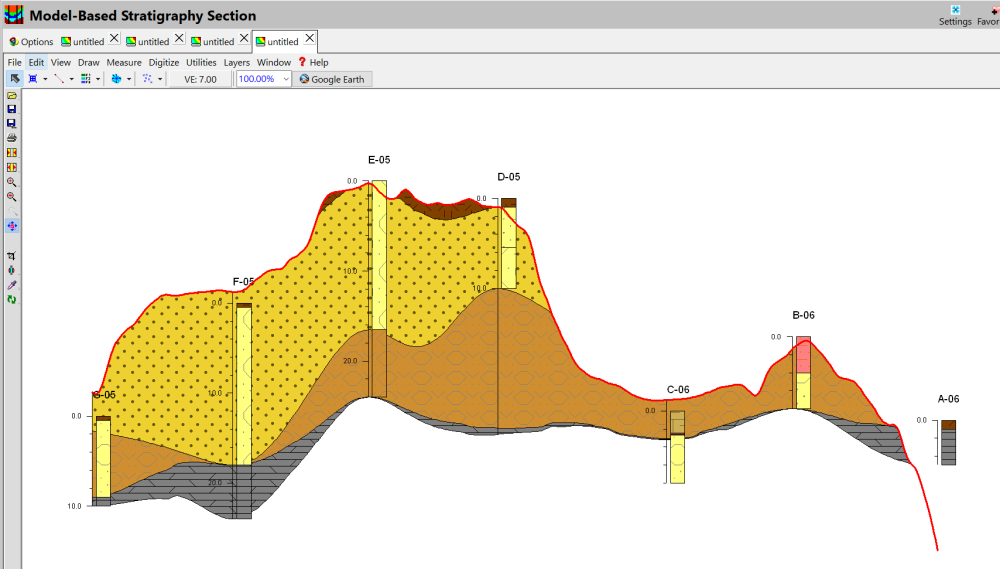
Task: Click the Print icon in left sidebar
Action: 12,137
